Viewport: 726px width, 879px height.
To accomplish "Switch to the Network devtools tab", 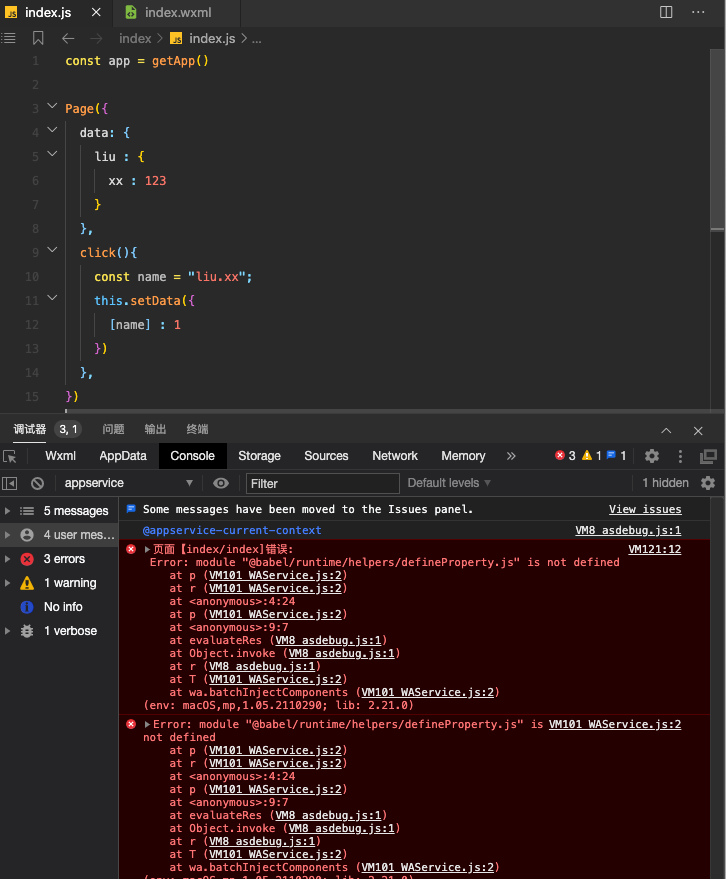I will point(395,456).
